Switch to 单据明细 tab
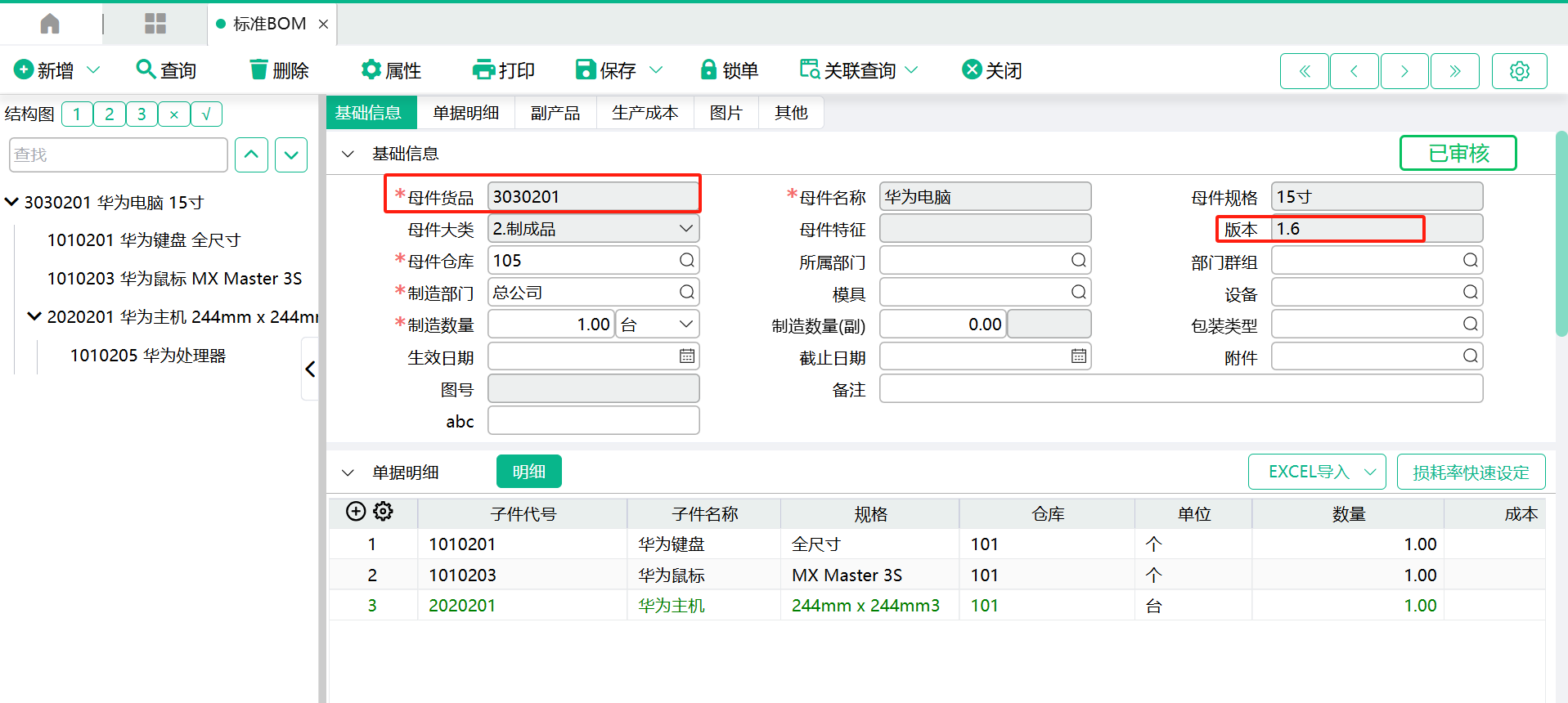 [x=466, y=113]
